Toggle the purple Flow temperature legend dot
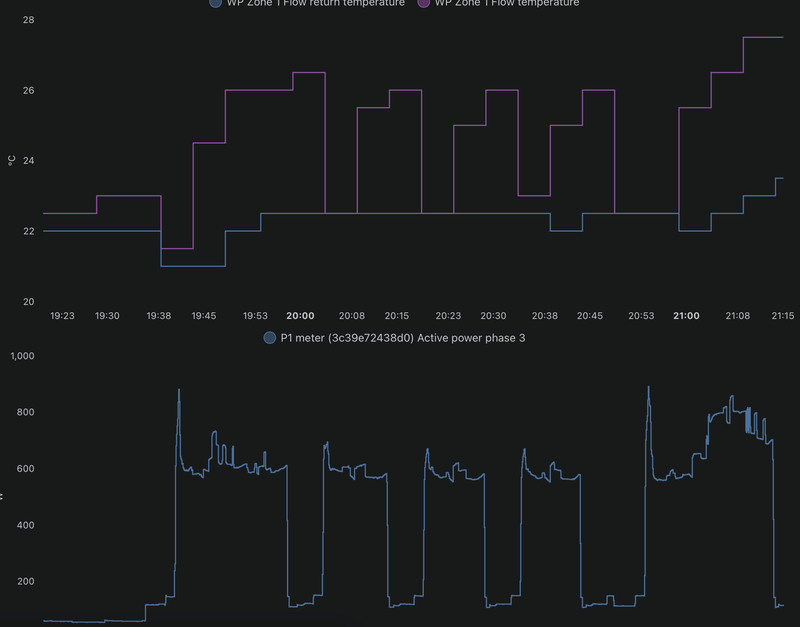Screen dimensions: 800x627 pyautogui.click(x=423, y=3)
